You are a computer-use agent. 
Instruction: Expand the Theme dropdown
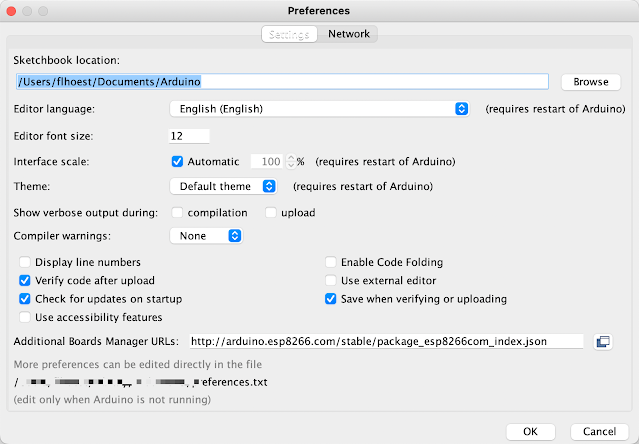coord(223,186)
